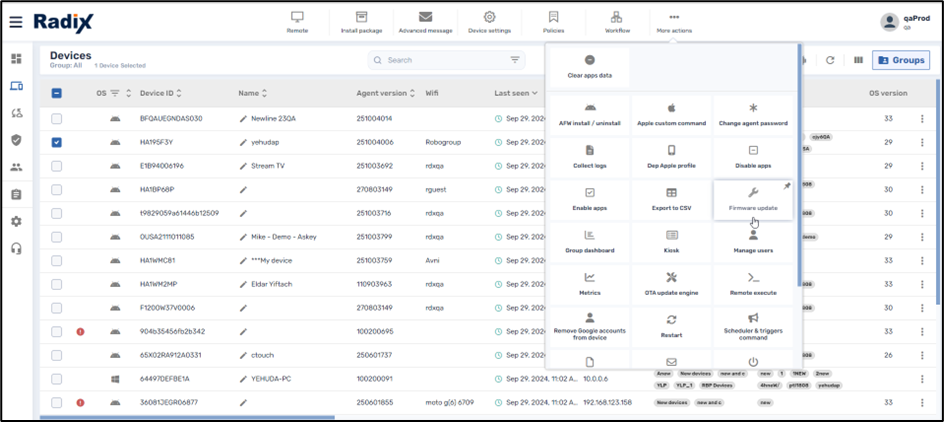
Task: Check the HA1WMC81 device checkbox
Action: coord(56,261)
